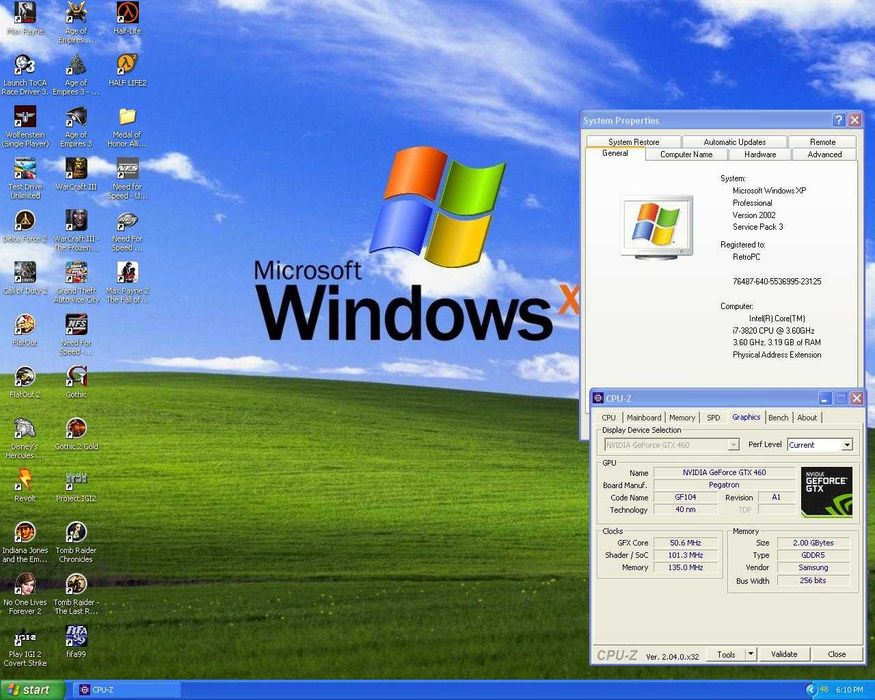Click the GPU name field NVIDIA GeForce GTX 460
This screenshot has height=700, width=875.
724,472
